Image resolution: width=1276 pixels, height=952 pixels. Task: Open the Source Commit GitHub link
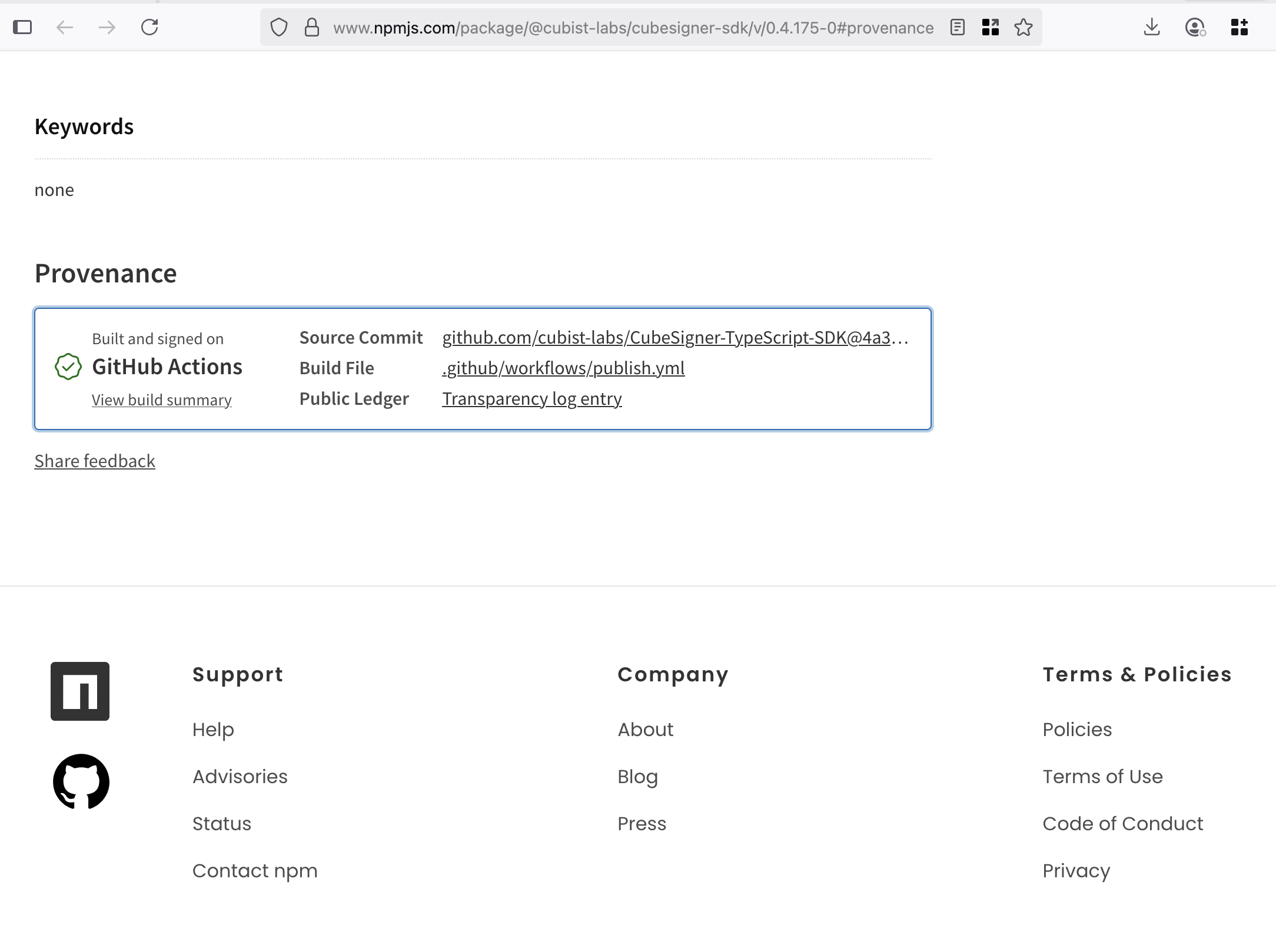pyautogui.click(x=675, y=338)
